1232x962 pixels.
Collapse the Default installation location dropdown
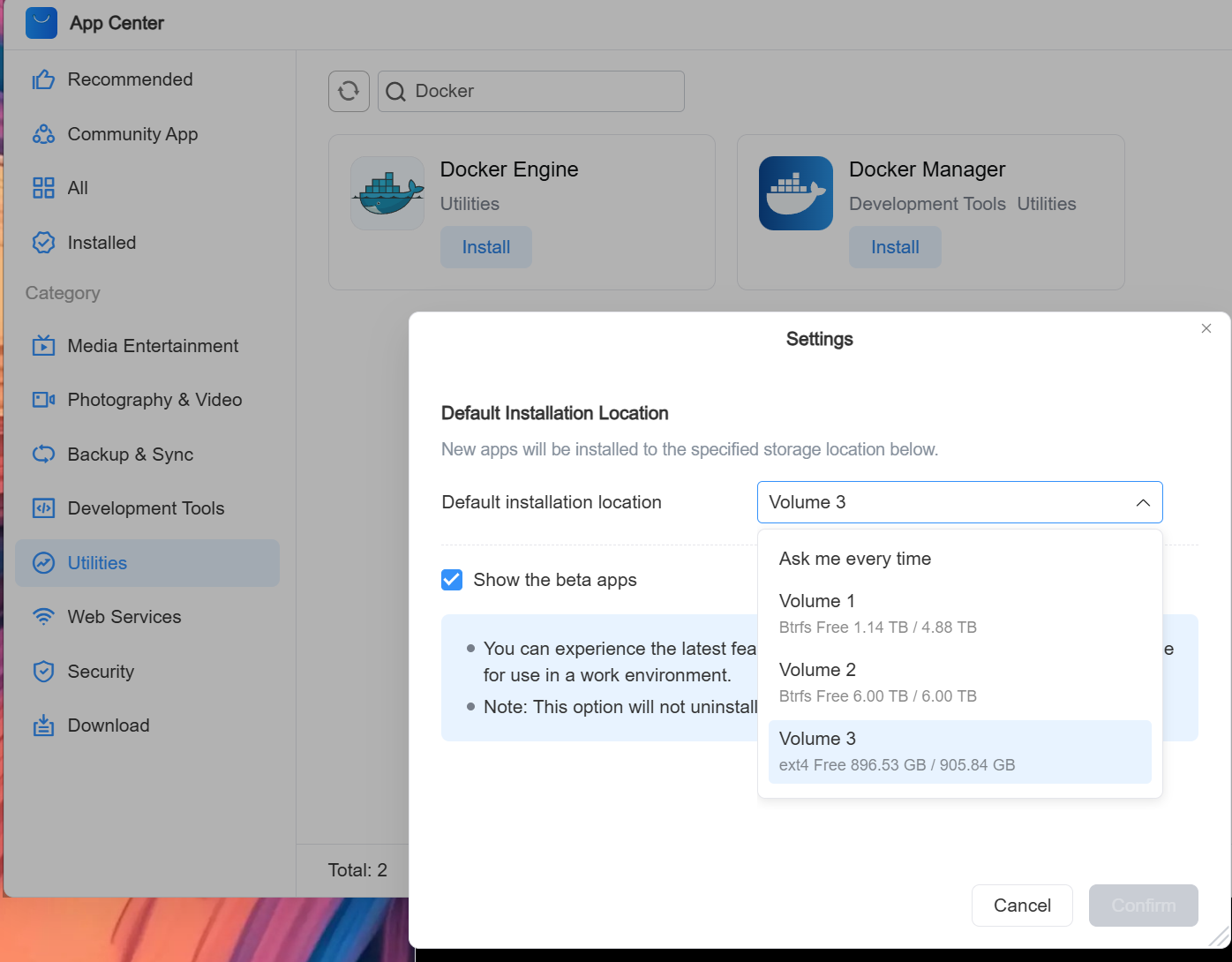click(959, 502)
